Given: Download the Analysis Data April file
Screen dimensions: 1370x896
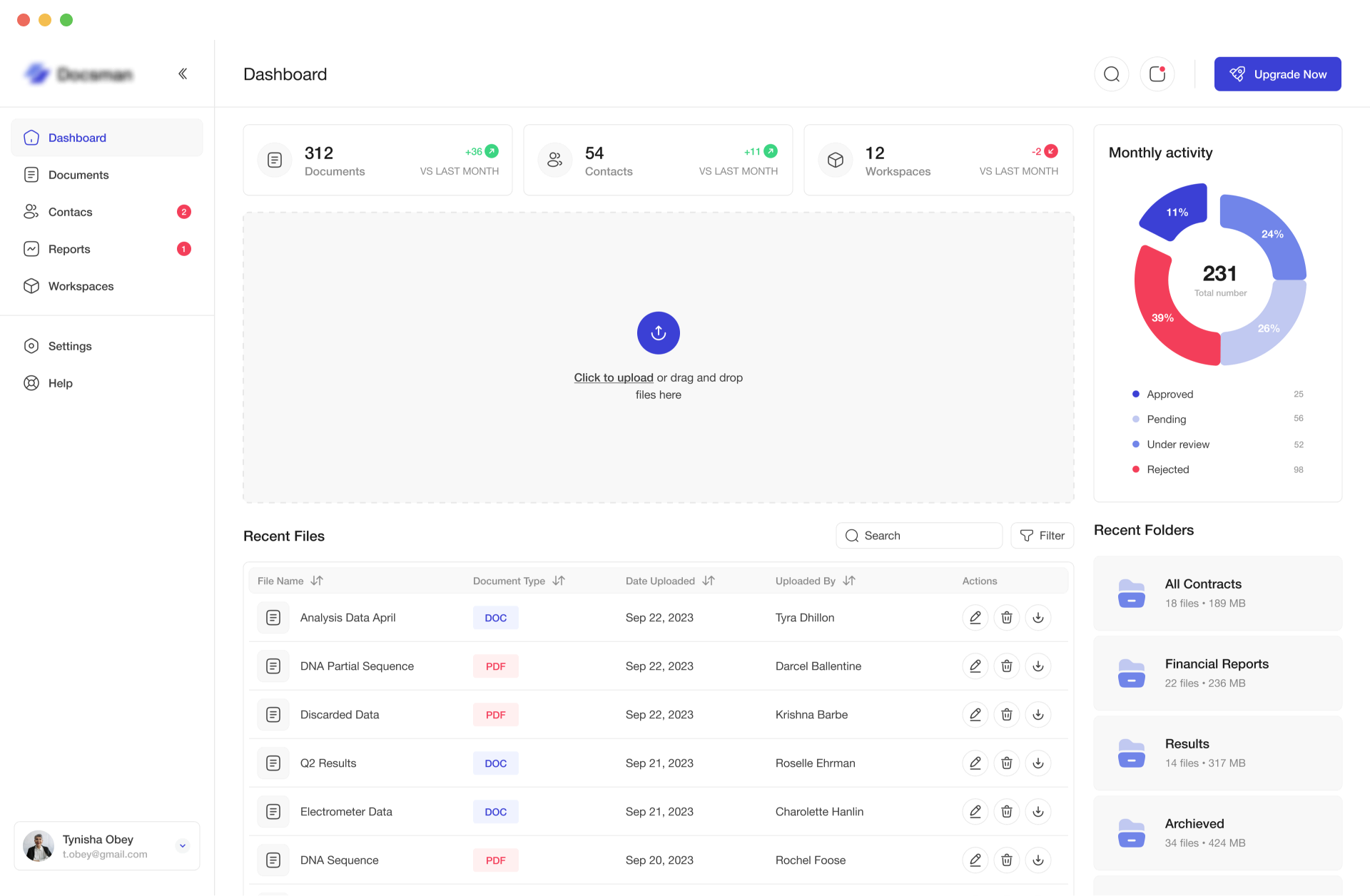Looking at the screenshot, I should 1038,618.
